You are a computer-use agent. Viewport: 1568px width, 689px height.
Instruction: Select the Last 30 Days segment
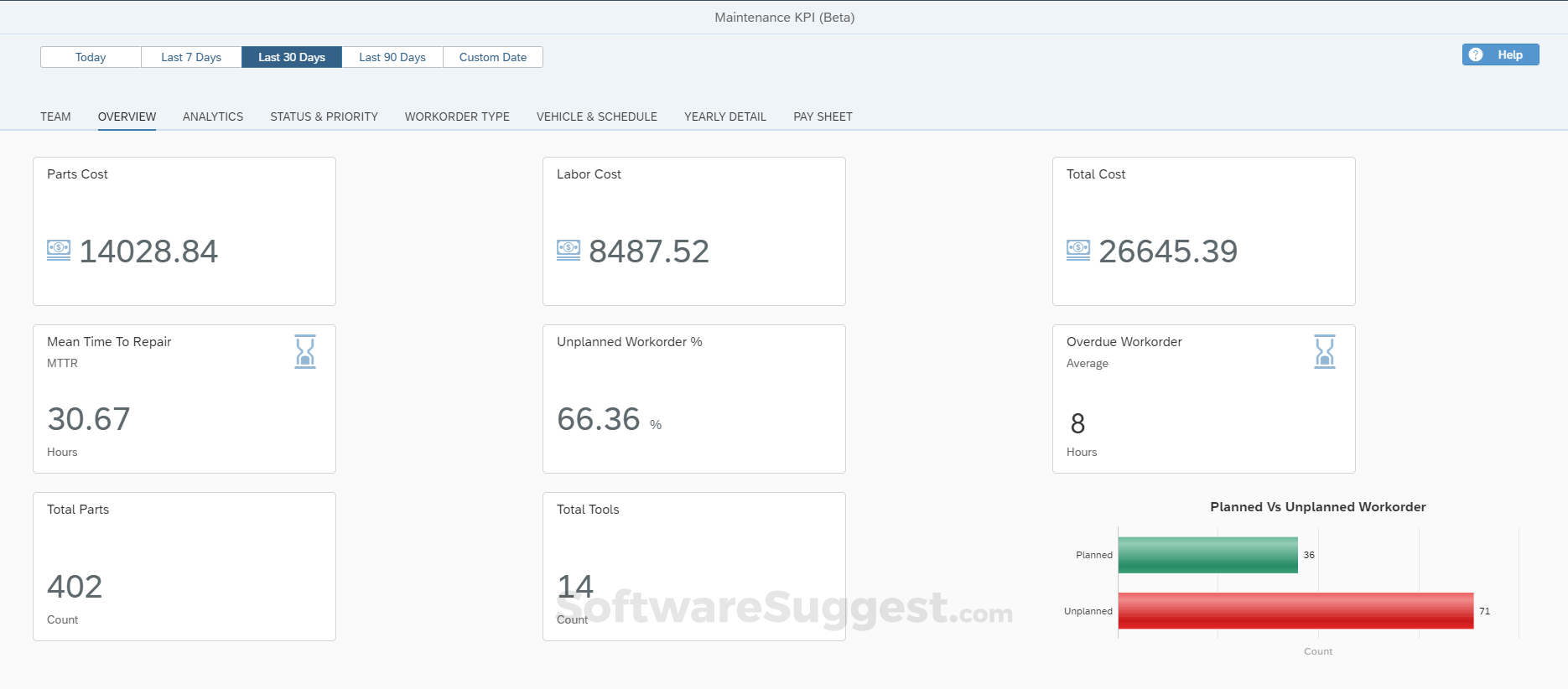292,57
